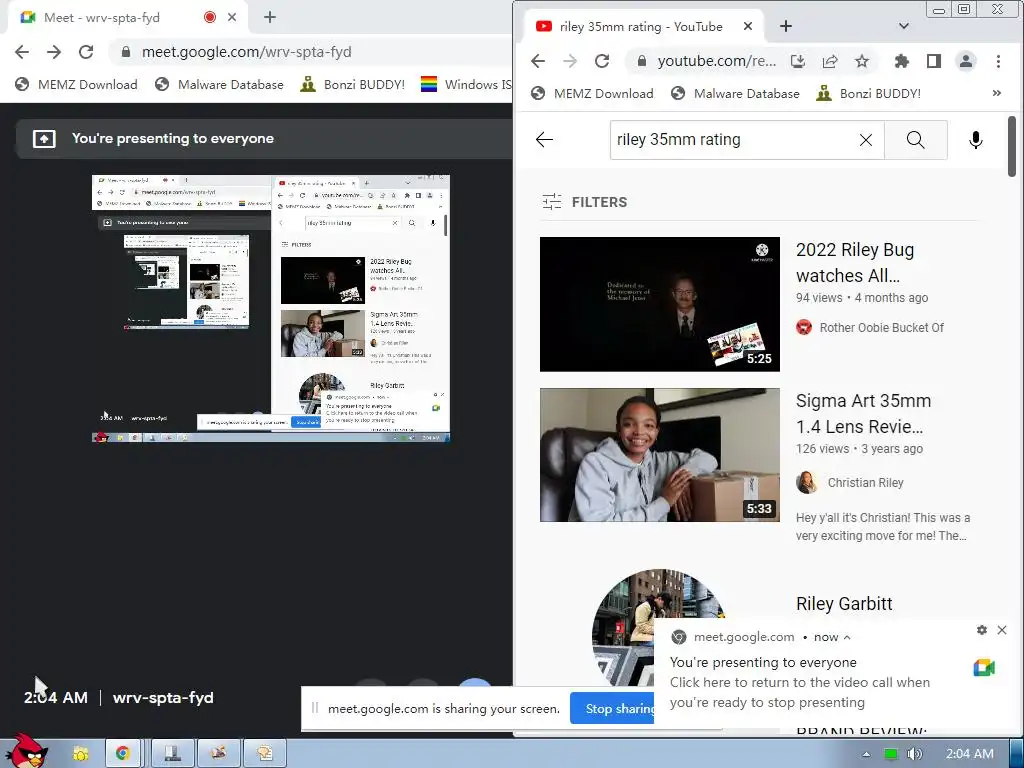Click the wrv-spta-fyd meeting code

163,697
